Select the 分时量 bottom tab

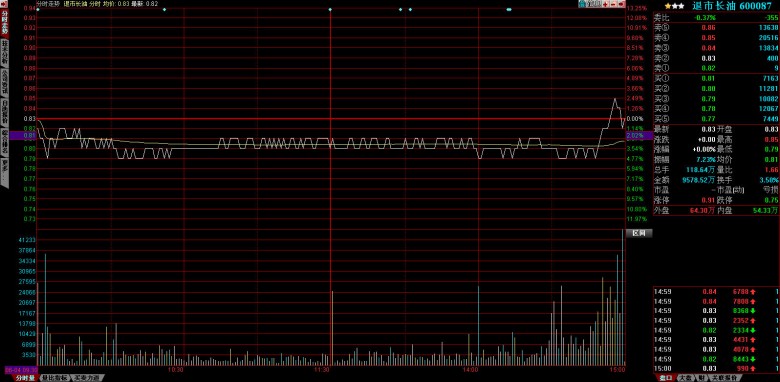(25, 378)
